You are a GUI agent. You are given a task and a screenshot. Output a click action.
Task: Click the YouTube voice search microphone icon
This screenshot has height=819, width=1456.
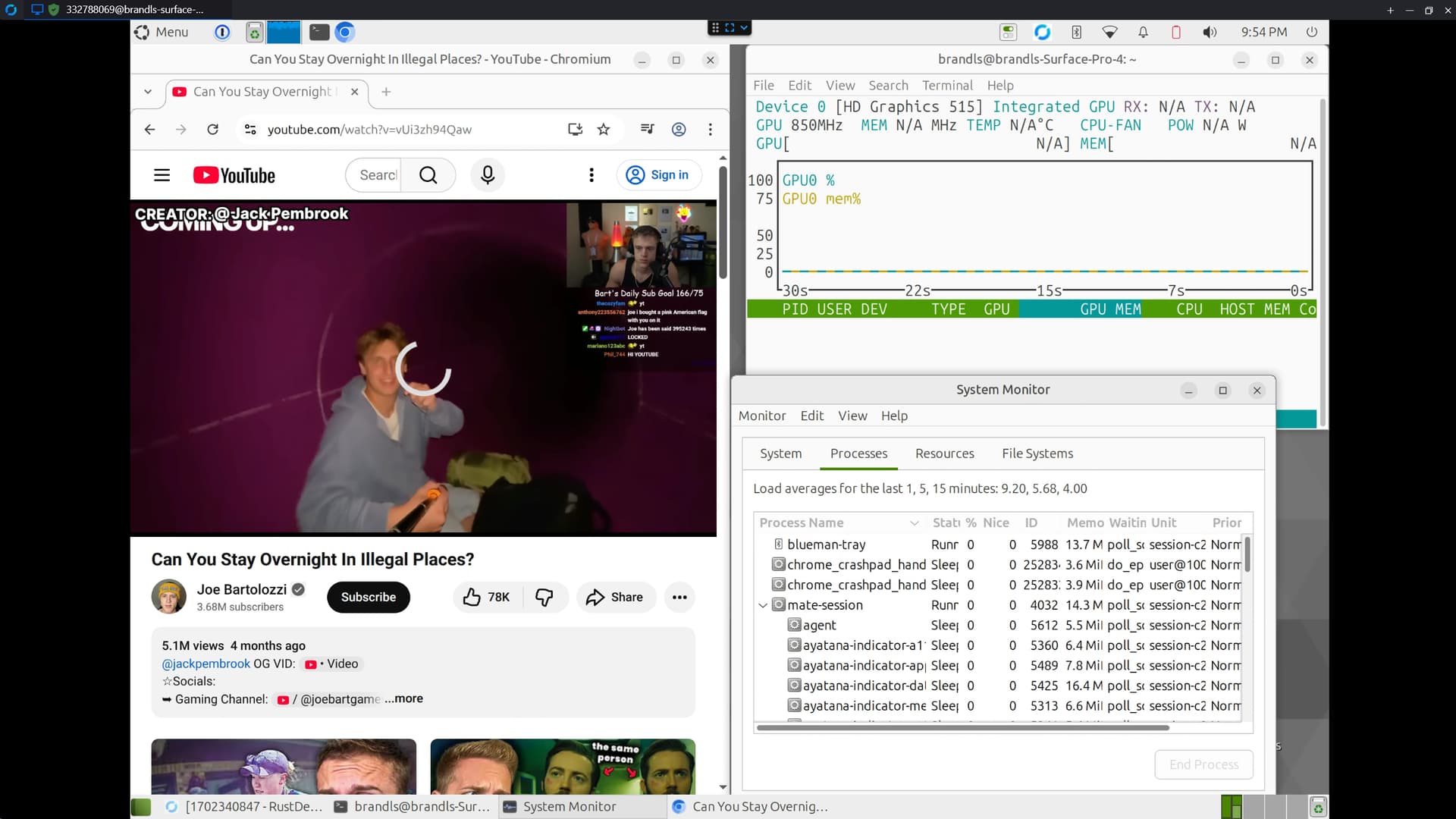[x=488, y=175]
